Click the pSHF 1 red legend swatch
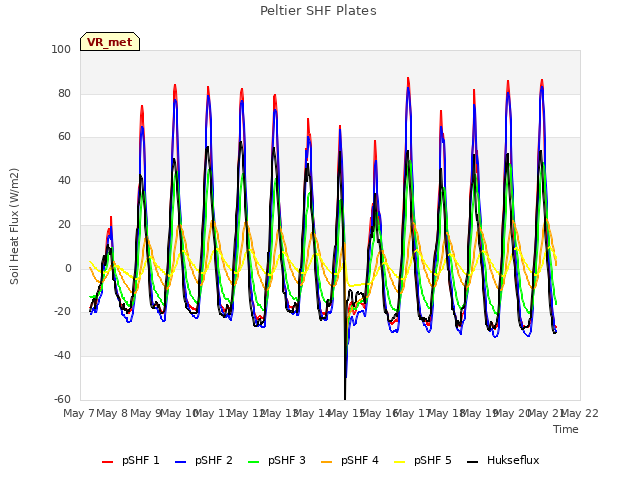 107,462
